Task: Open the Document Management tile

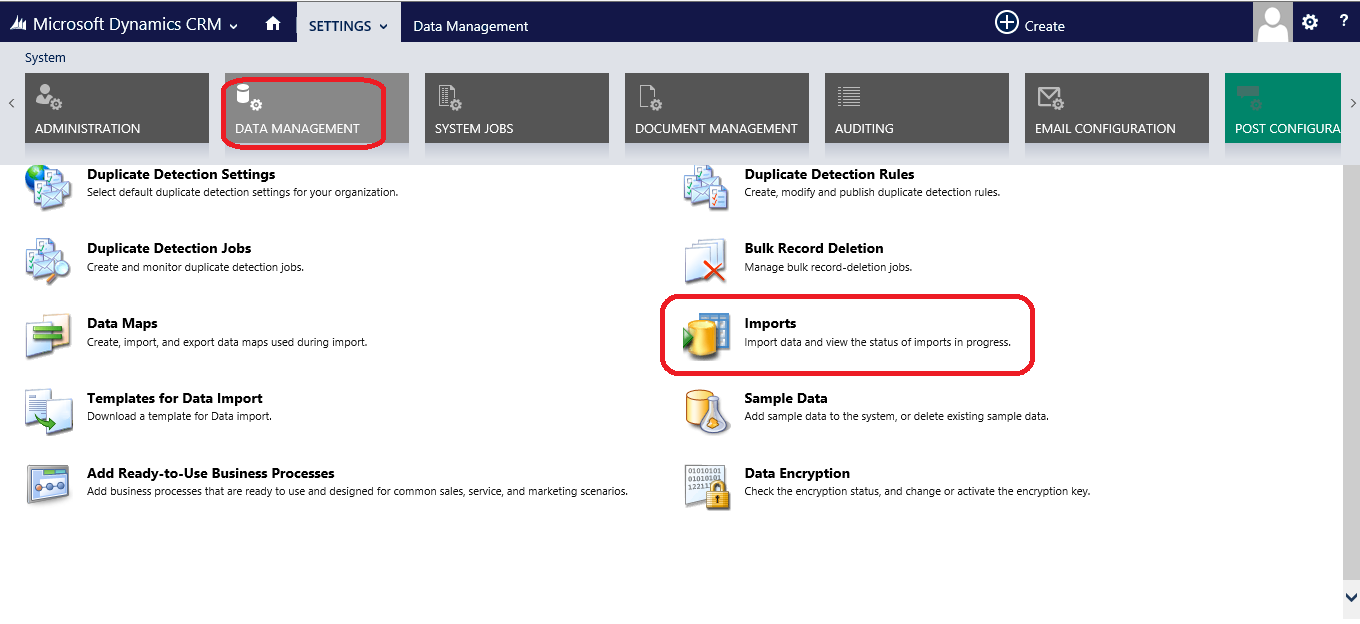Action: [717, 108]
